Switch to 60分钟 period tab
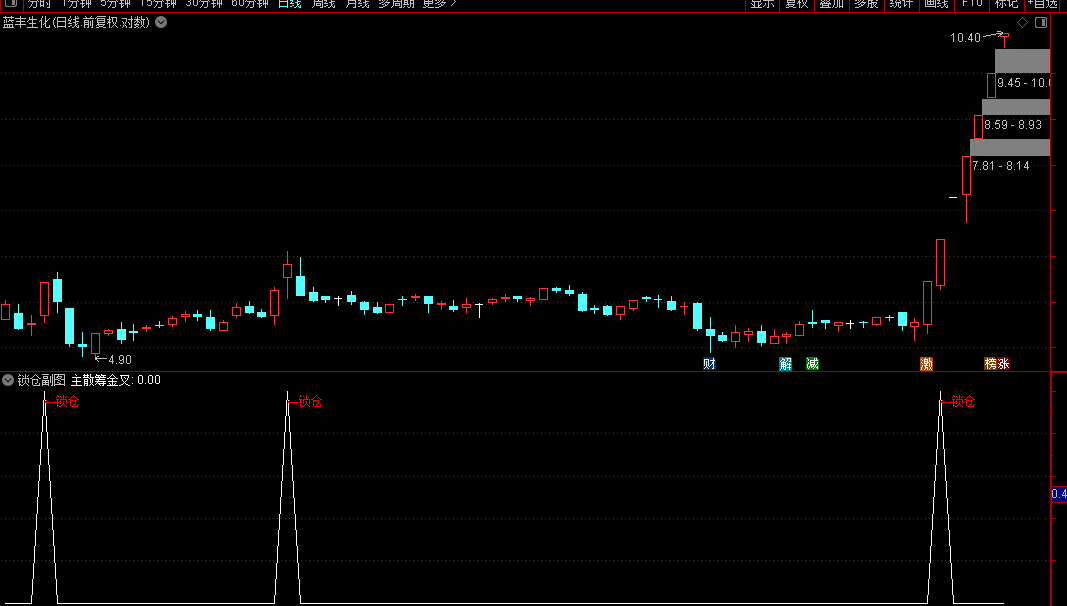This screenshot has height=606, width=1067. click(x=250, y=3)
